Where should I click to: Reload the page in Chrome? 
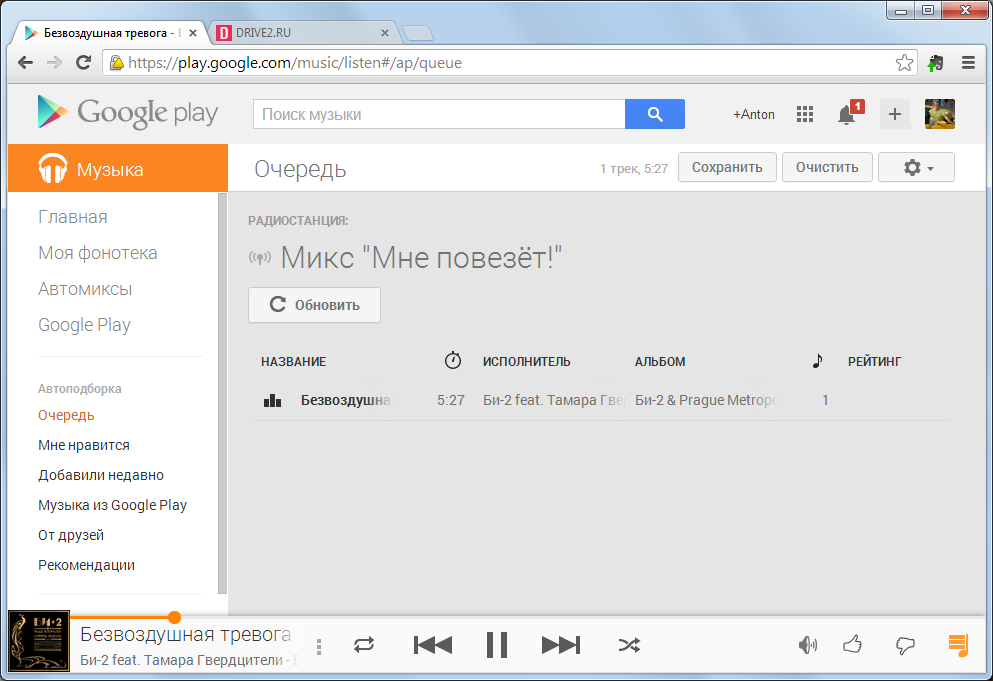(83, 62)
